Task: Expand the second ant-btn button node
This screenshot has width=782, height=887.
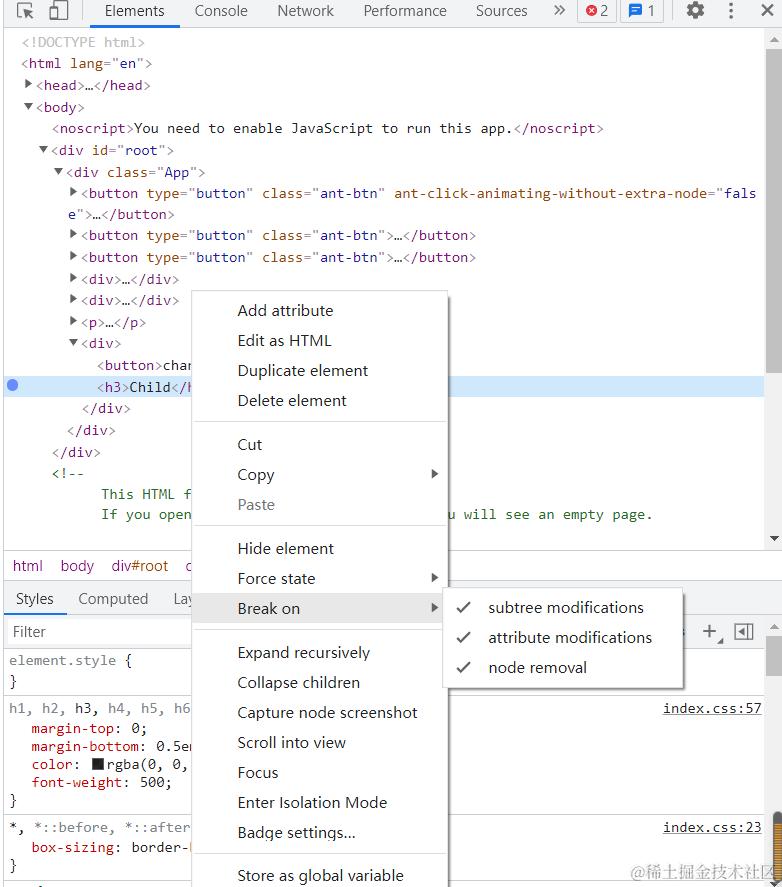Action: coord(73,234)
